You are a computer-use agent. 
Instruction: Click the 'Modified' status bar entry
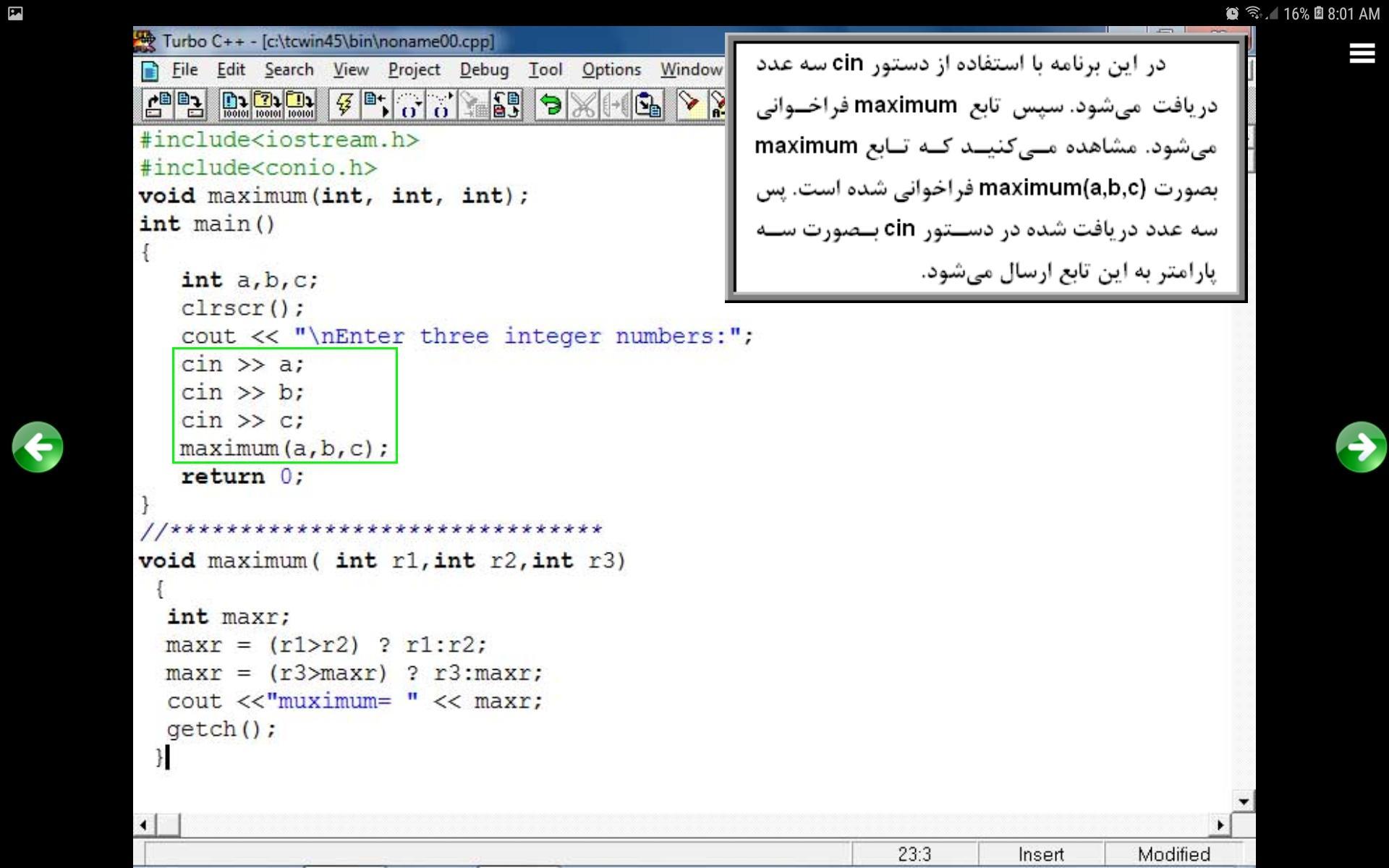pyautogui.click(x=1173, y=854)
